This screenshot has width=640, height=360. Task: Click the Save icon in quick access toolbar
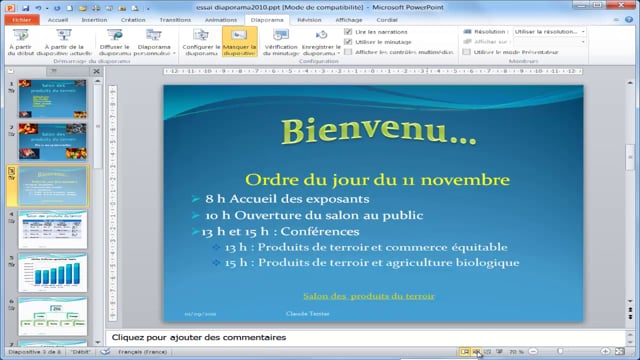tap(25, 8)
